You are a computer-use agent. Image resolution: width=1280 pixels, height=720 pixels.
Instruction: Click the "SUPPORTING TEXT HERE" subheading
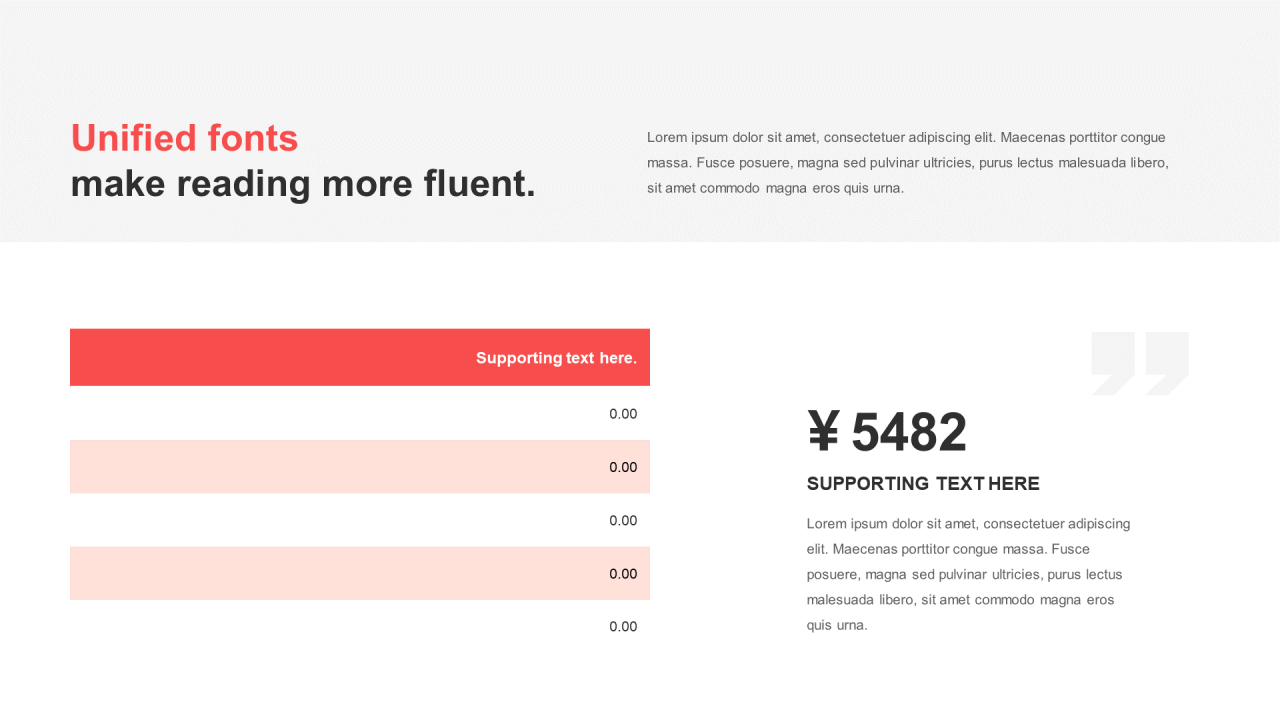[923, 484]
